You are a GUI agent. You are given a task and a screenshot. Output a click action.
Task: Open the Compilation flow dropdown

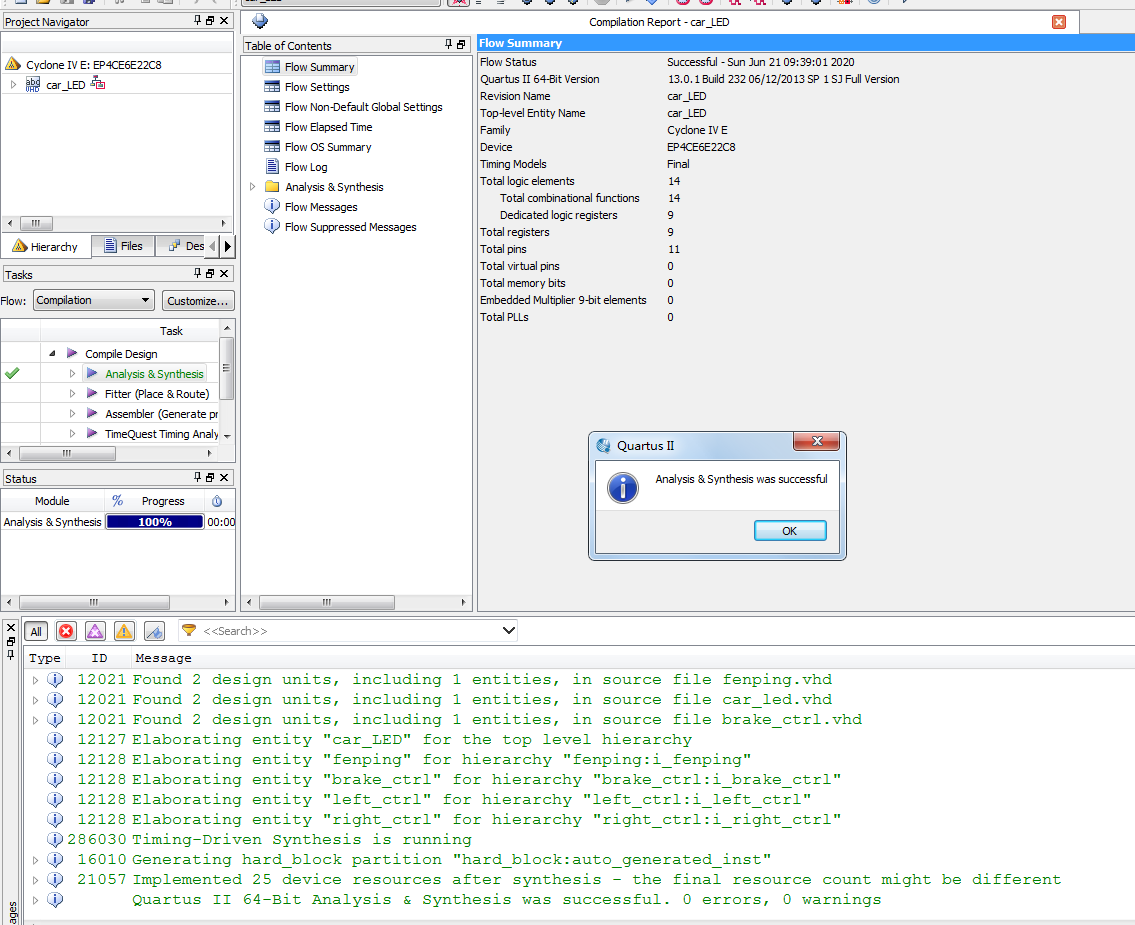tap(93, 300)
